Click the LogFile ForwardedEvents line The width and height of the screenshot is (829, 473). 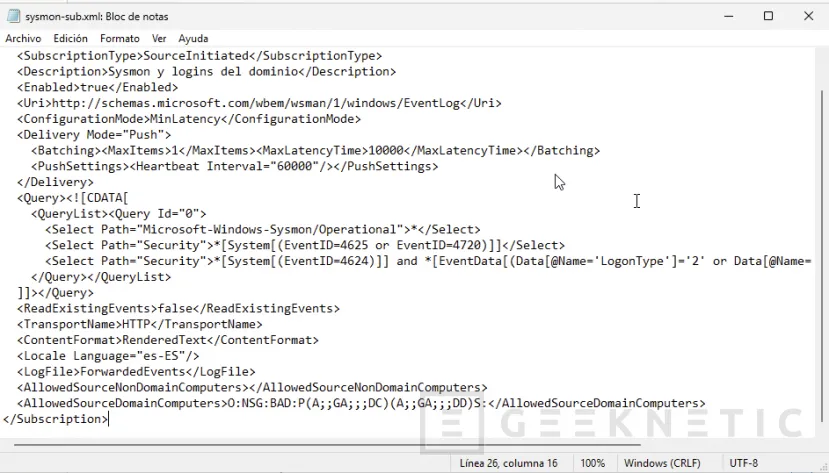tap(136, 373)
